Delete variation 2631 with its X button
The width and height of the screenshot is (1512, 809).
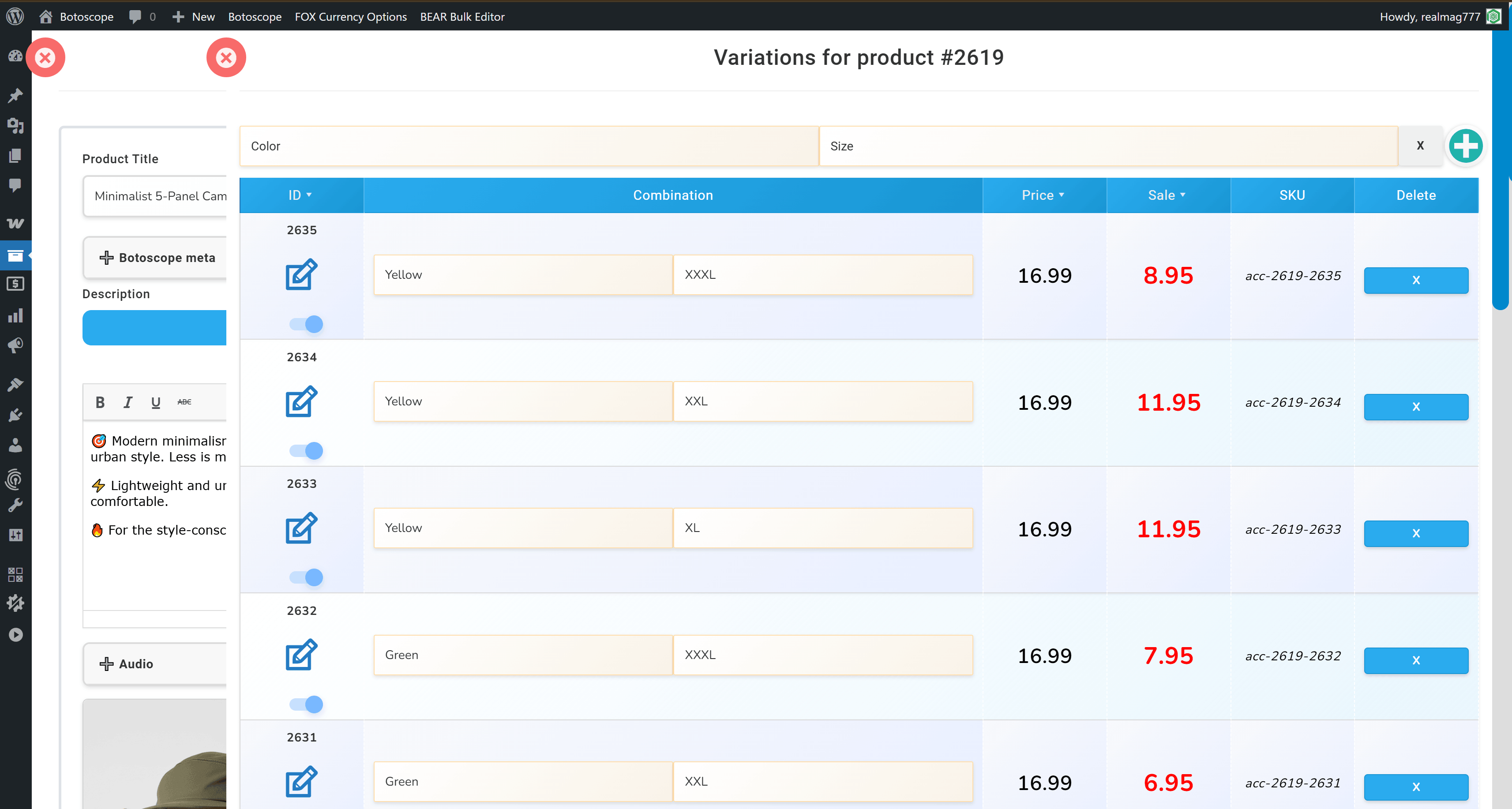point(1416,787)
